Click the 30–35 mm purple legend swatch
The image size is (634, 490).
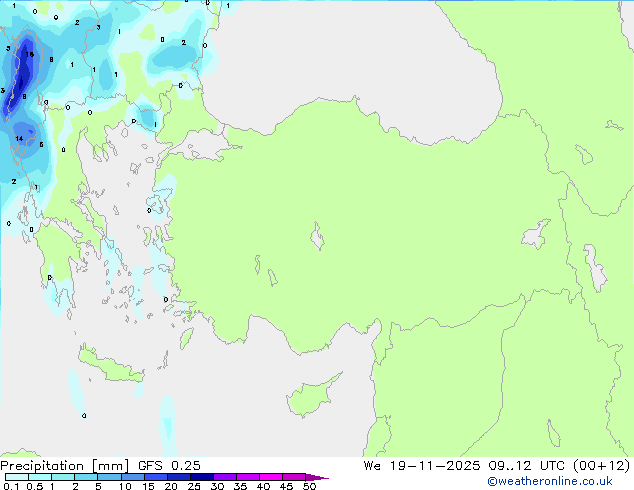[x=224, y=477]
